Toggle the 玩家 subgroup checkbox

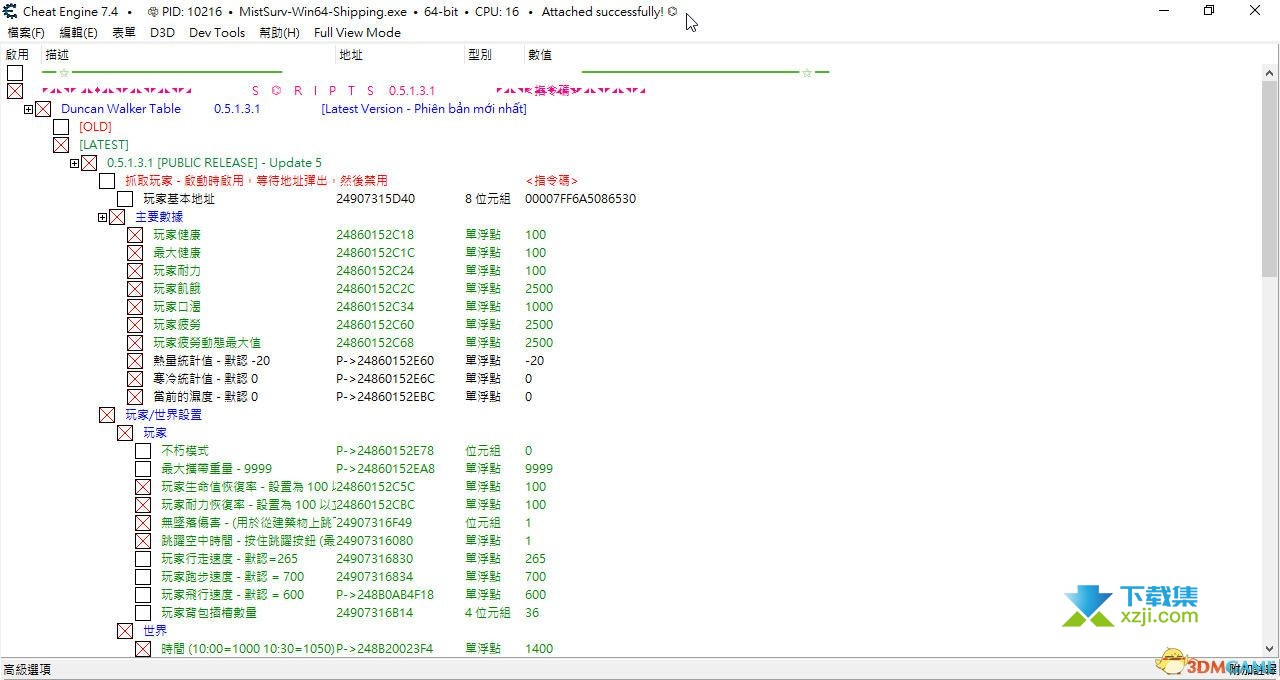(125, 433)
